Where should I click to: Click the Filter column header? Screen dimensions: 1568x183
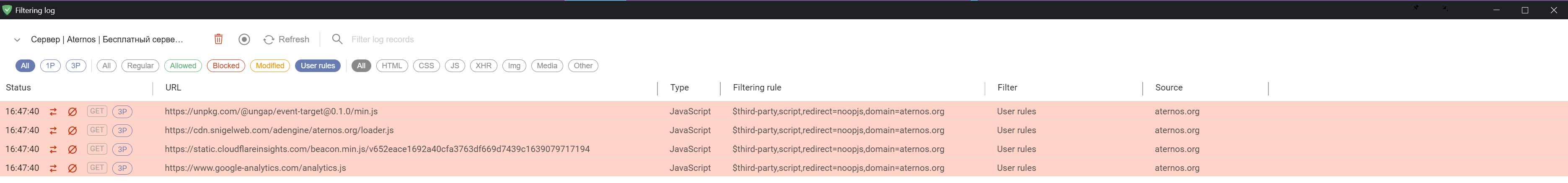point(1007,88)
